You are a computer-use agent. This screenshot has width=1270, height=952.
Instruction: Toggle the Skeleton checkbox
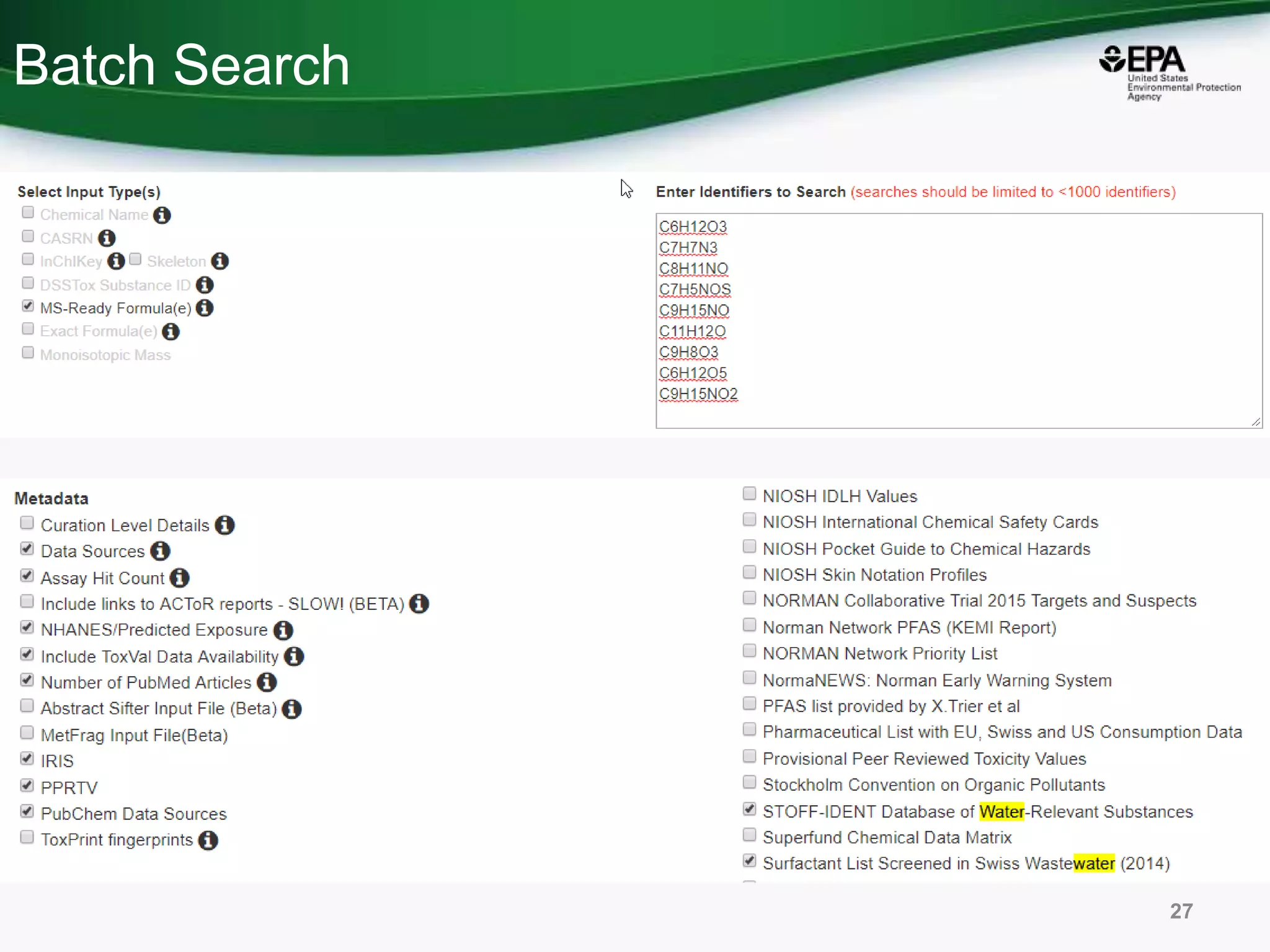coord(136,259)
